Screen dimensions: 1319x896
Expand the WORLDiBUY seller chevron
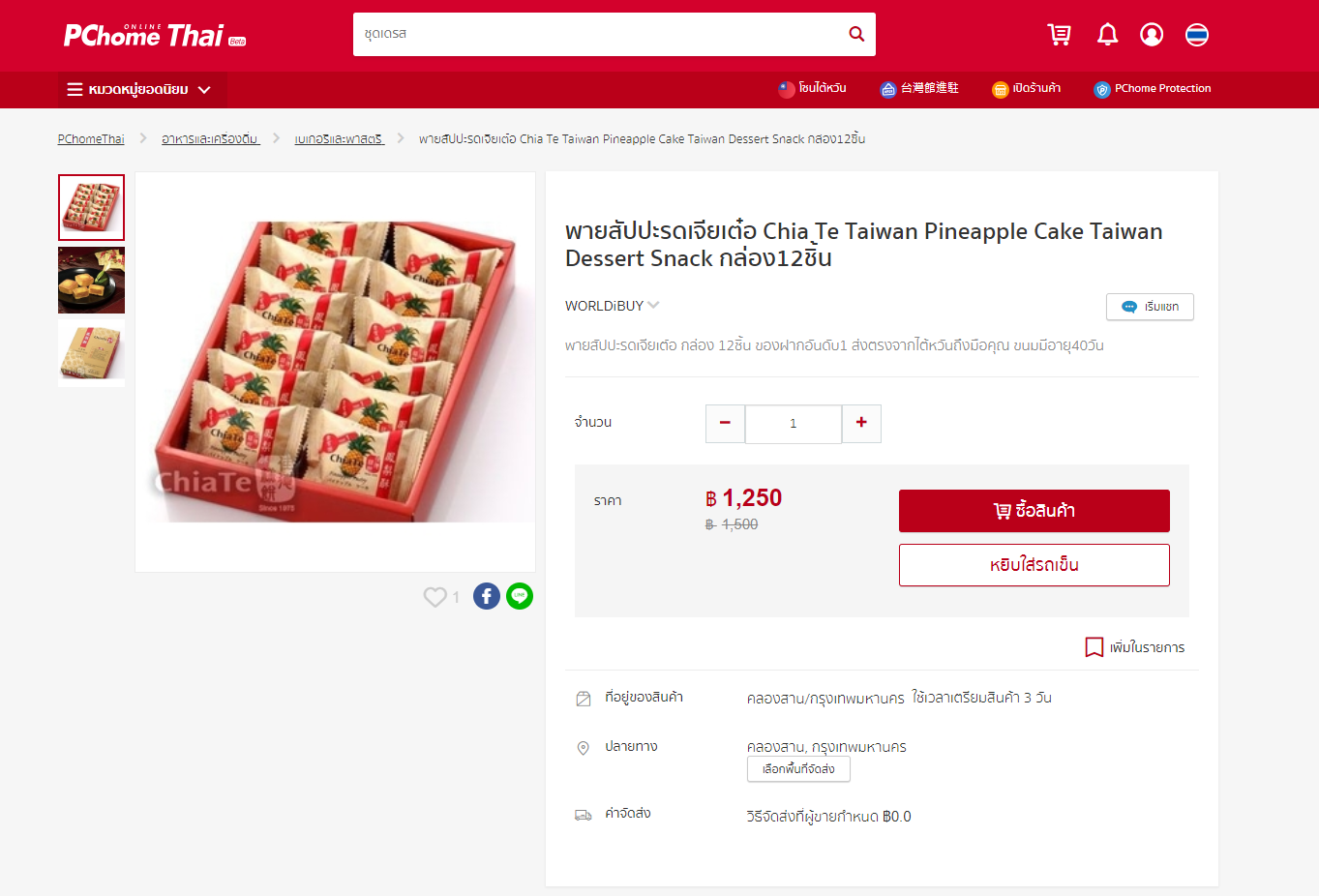tap(654, 305)
